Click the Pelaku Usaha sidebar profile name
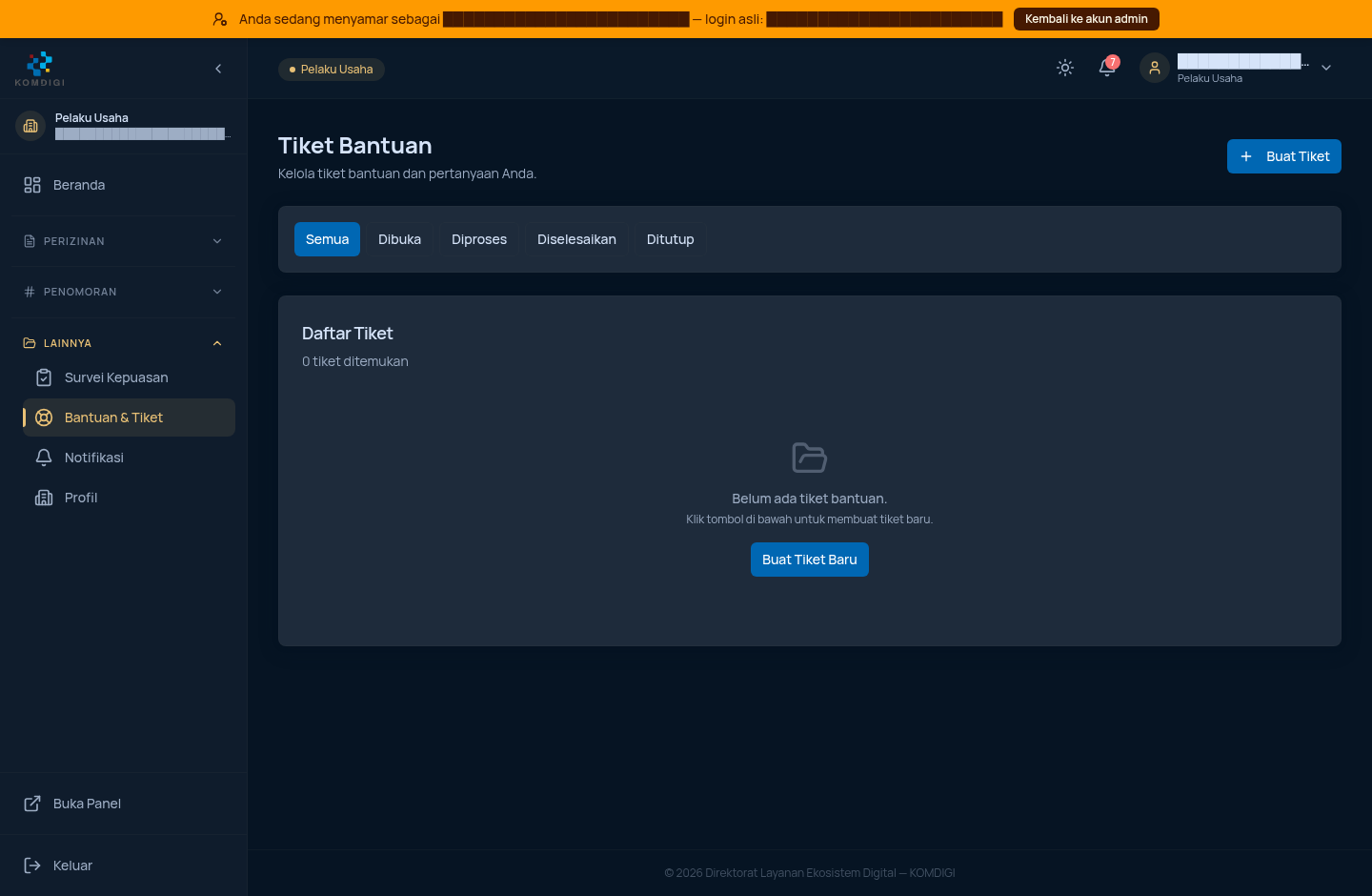This screenshot has height=896, width=1372. pyautogui.click(x=91, y=118)
